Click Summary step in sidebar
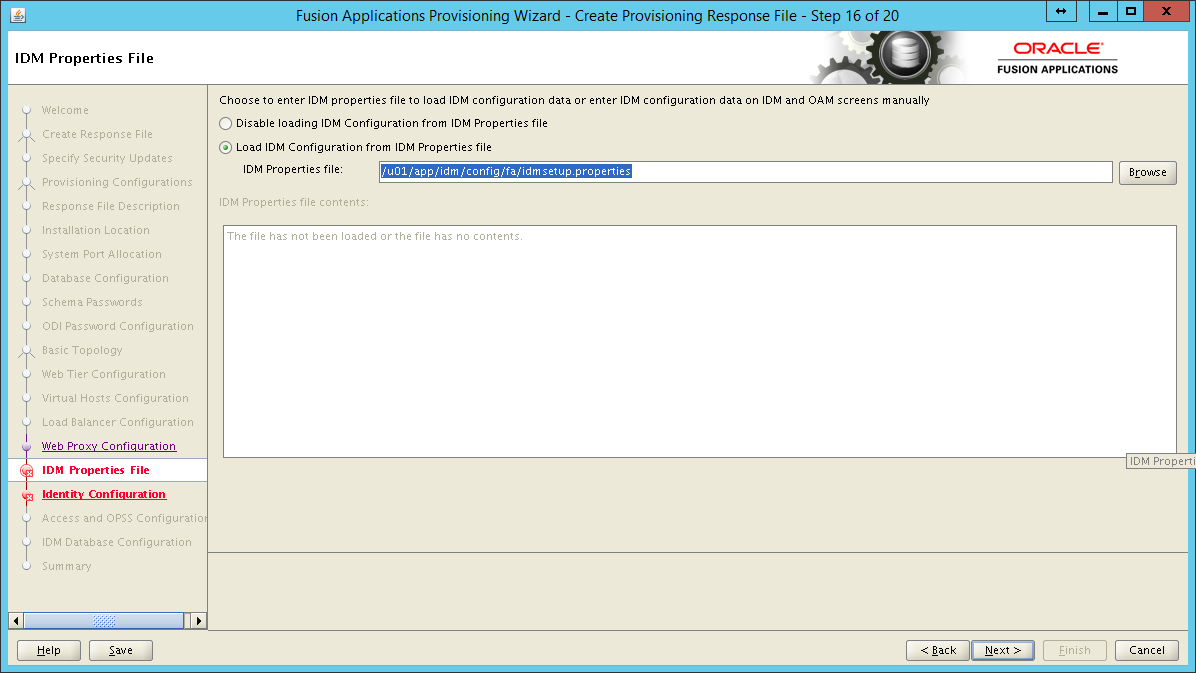The width and height of the screenshot is (1196, 673). click(66, 566)
